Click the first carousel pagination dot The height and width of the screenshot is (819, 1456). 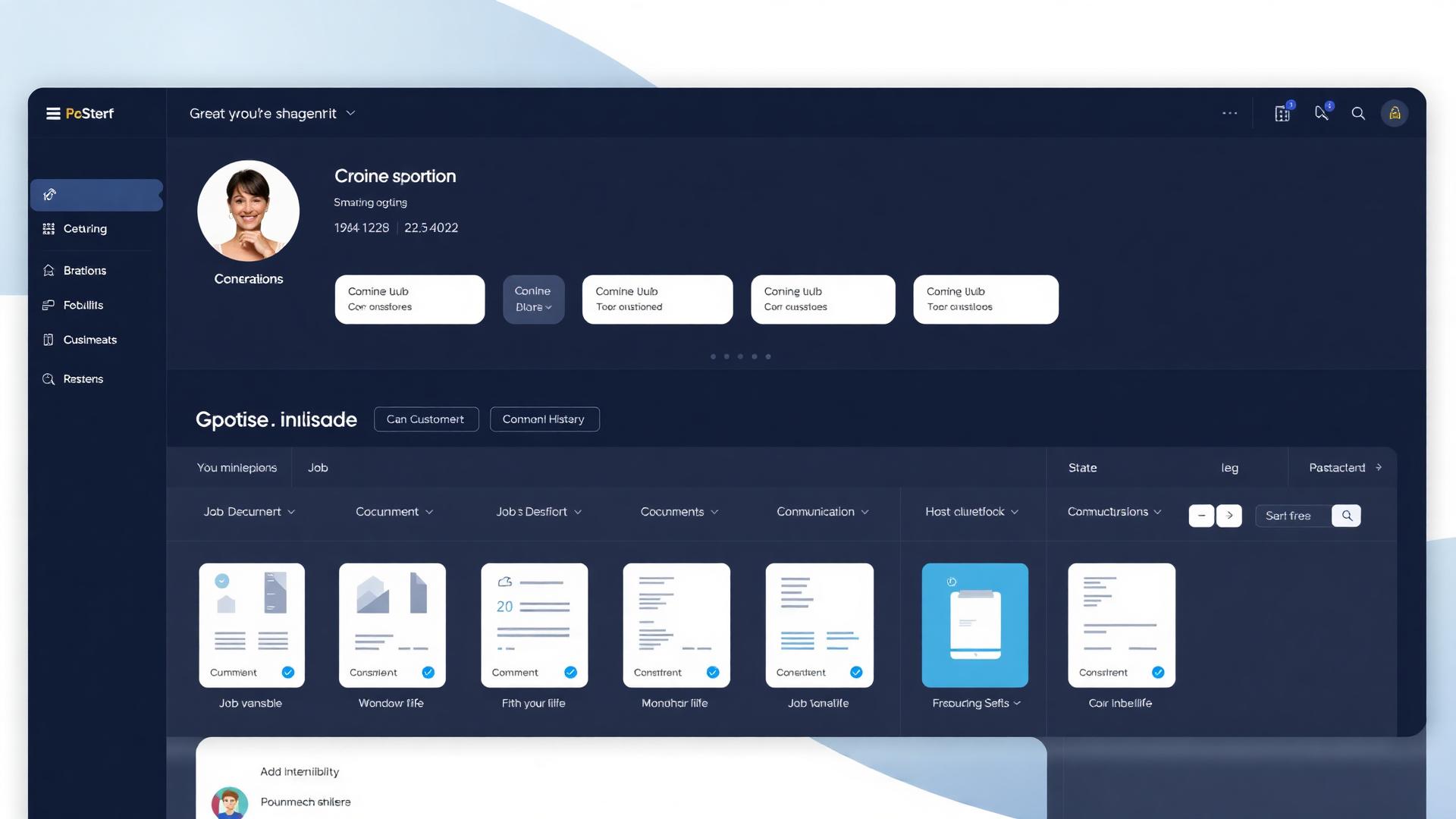pyautogui.click(x=713, y=356)
